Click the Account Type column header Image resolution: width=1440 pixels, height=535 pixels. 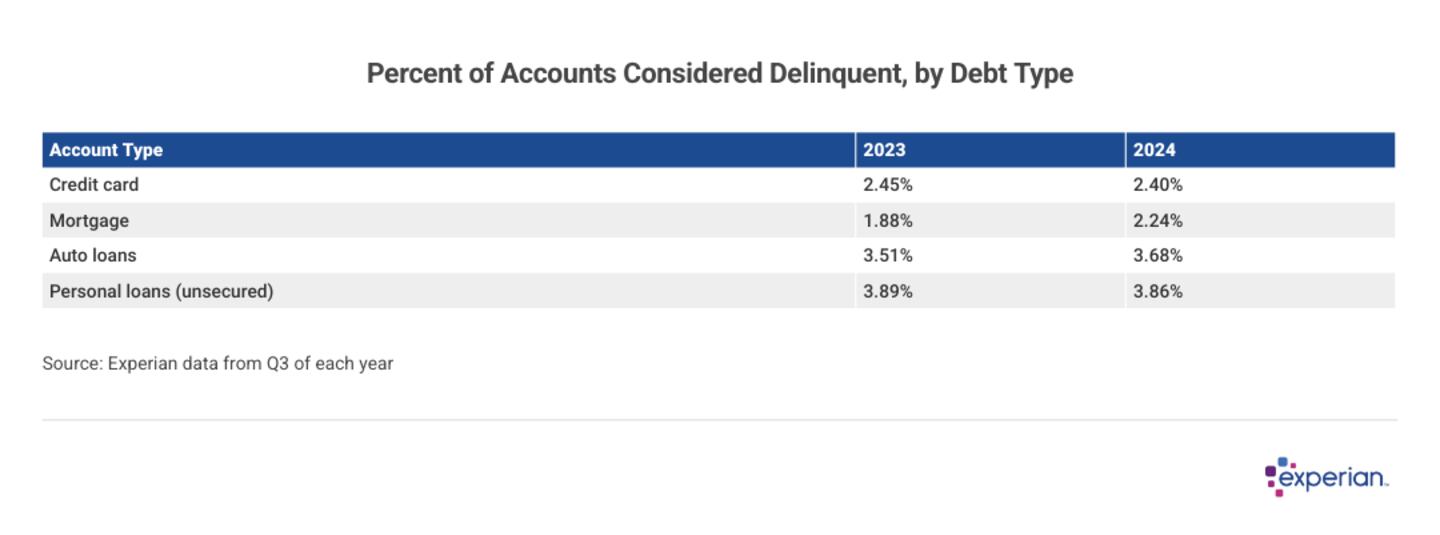pos(106,150)
